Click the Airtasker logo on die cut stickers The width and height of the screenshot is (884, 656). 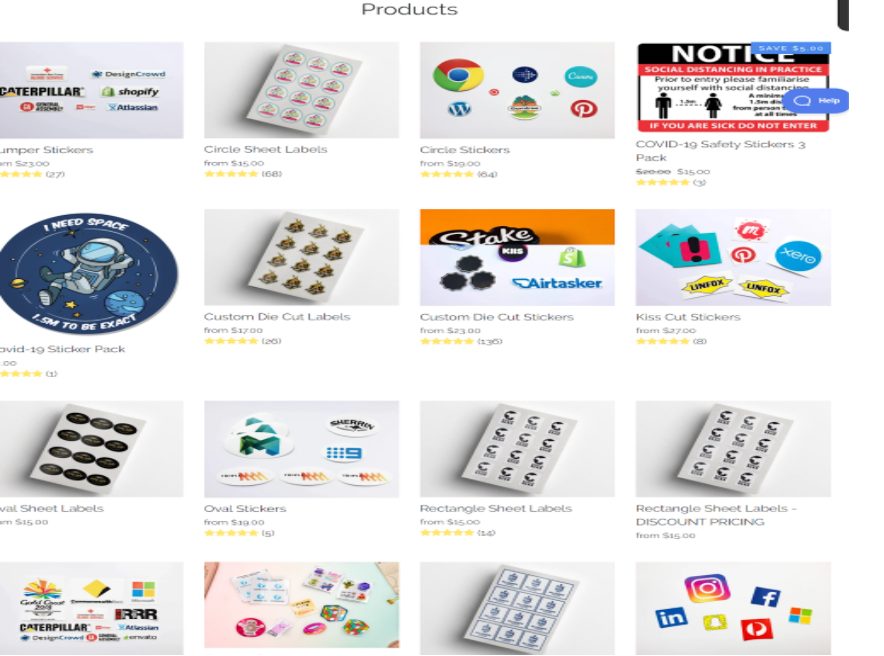pos(557,283)
